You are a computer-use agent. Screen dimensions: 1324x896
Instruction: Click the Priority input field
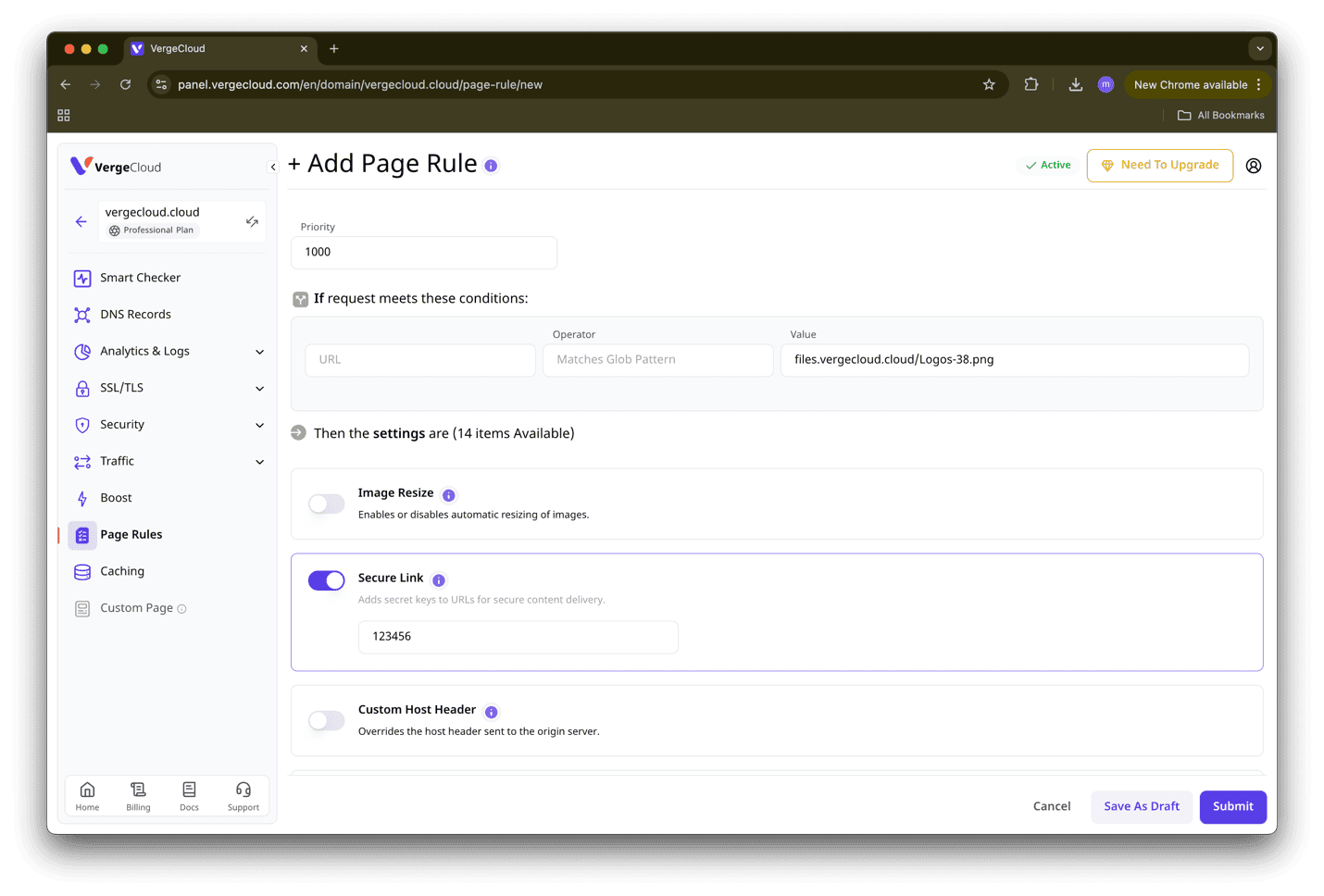(x=424, y=252)
